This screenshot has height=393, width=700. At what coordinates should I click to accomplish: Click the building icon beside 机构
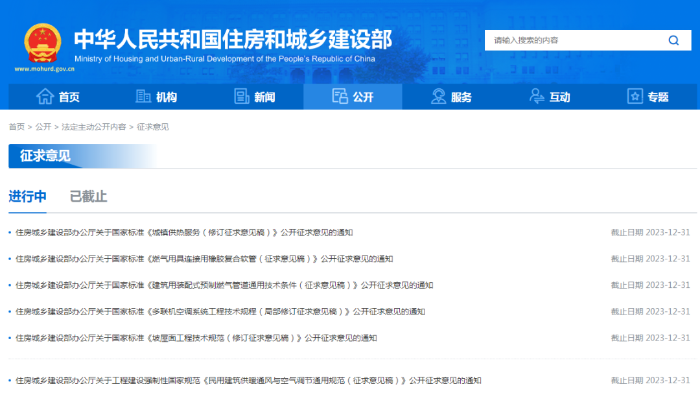143,96
